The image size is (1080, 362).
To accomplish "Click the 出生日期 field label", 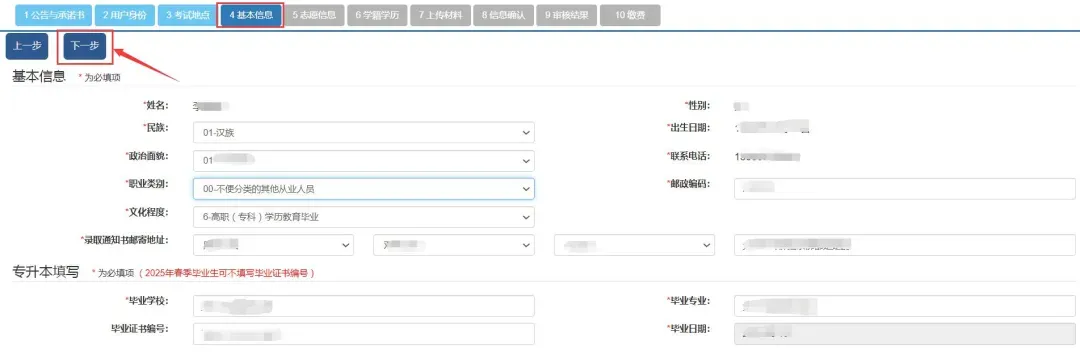I will [688, 128].
